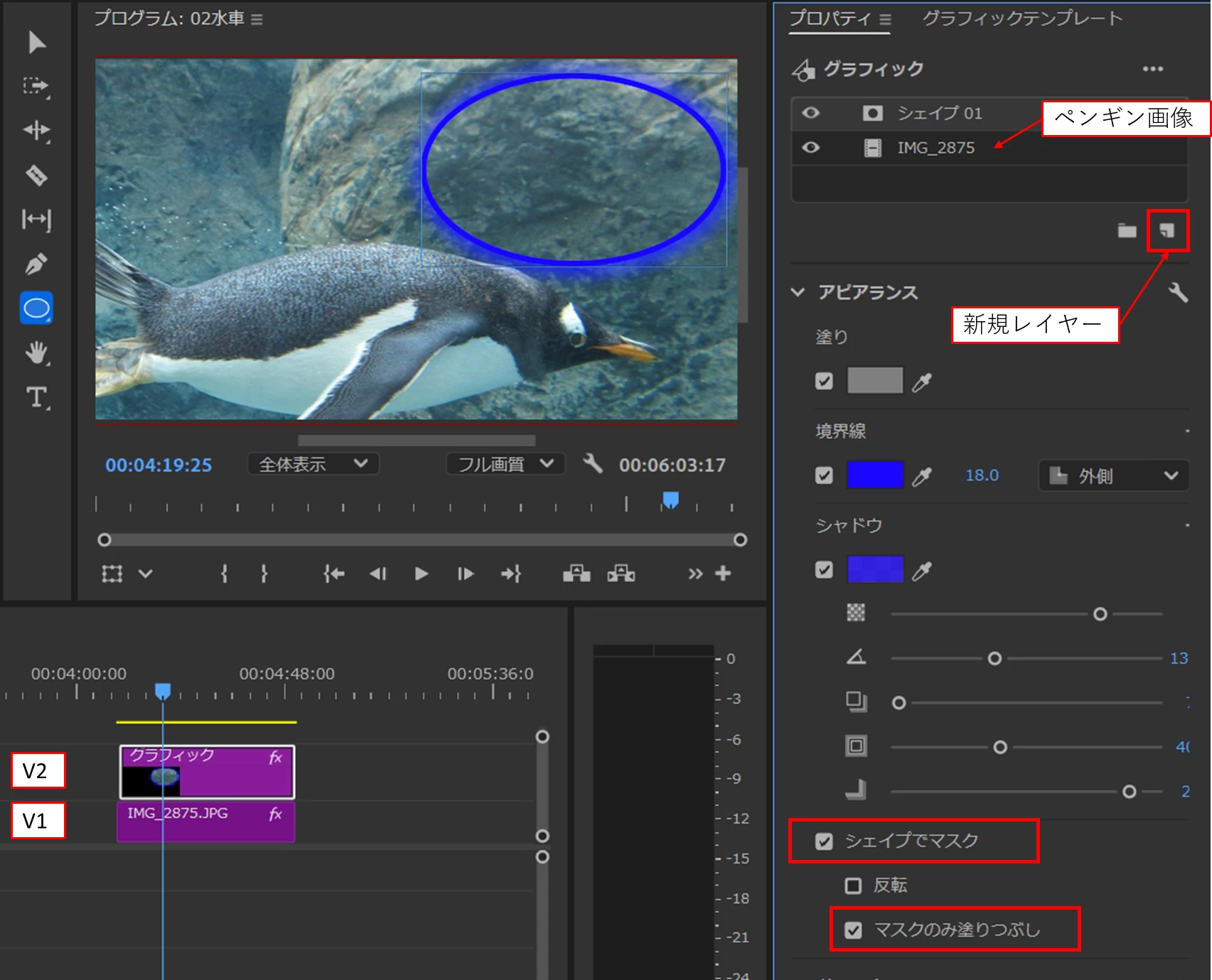Uncheck マスクのみ塗りつぶし
Screen dimensions: 1212x980
(853, 930)
